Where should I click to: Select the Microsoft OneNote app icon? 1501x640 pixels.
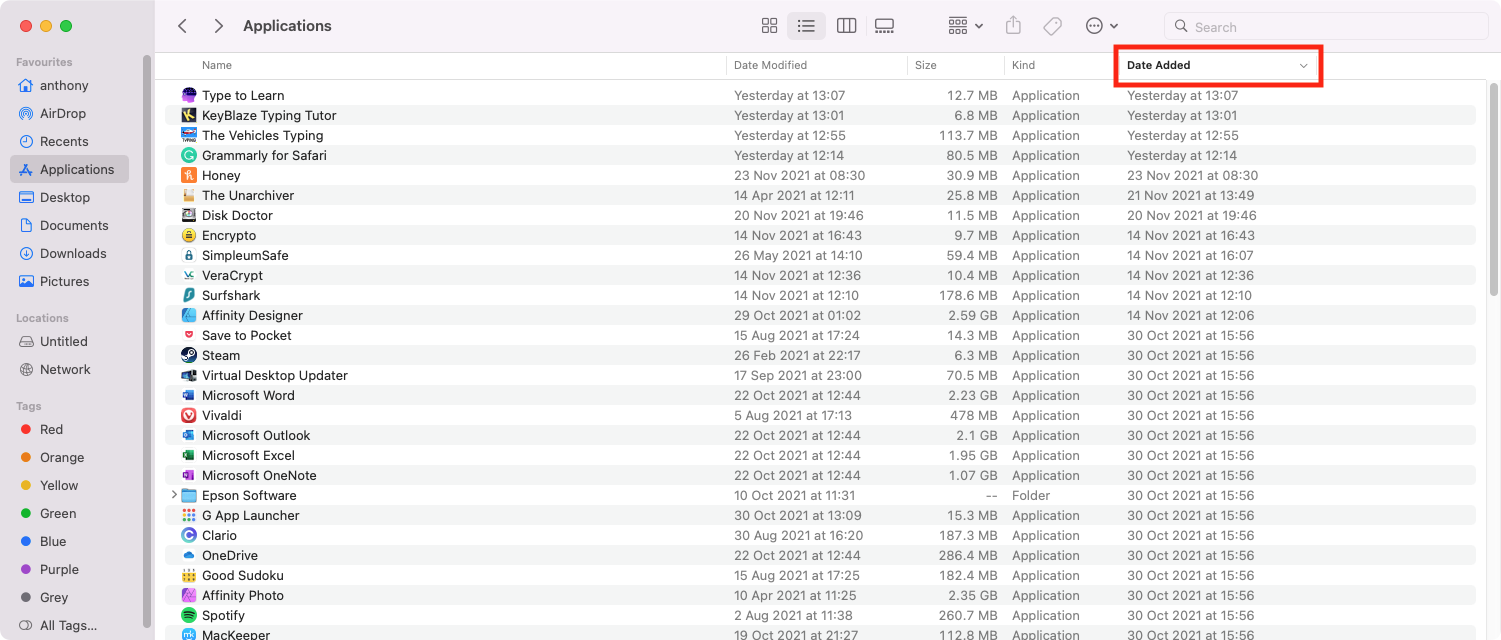[189, 475]
